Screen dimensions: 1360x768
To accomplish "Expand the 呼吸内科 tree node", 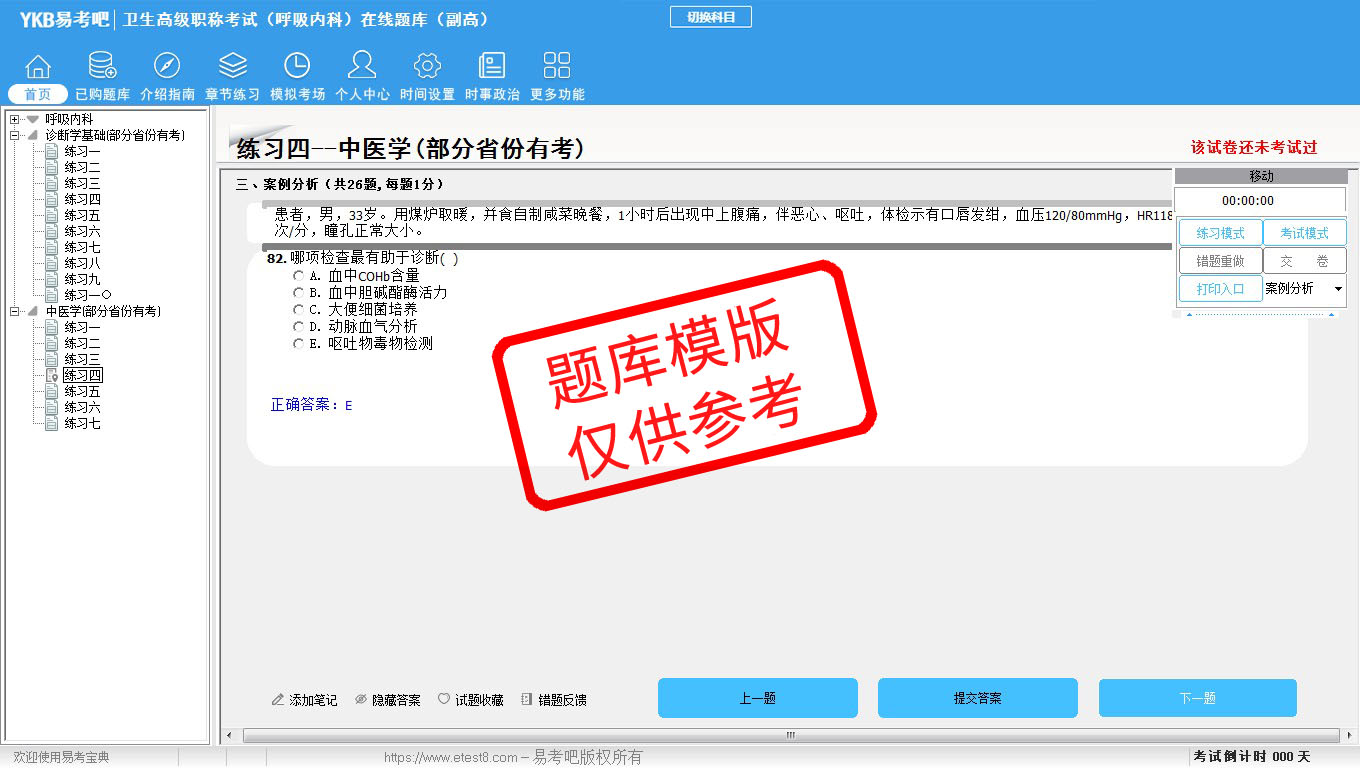I will coord(15,119).
